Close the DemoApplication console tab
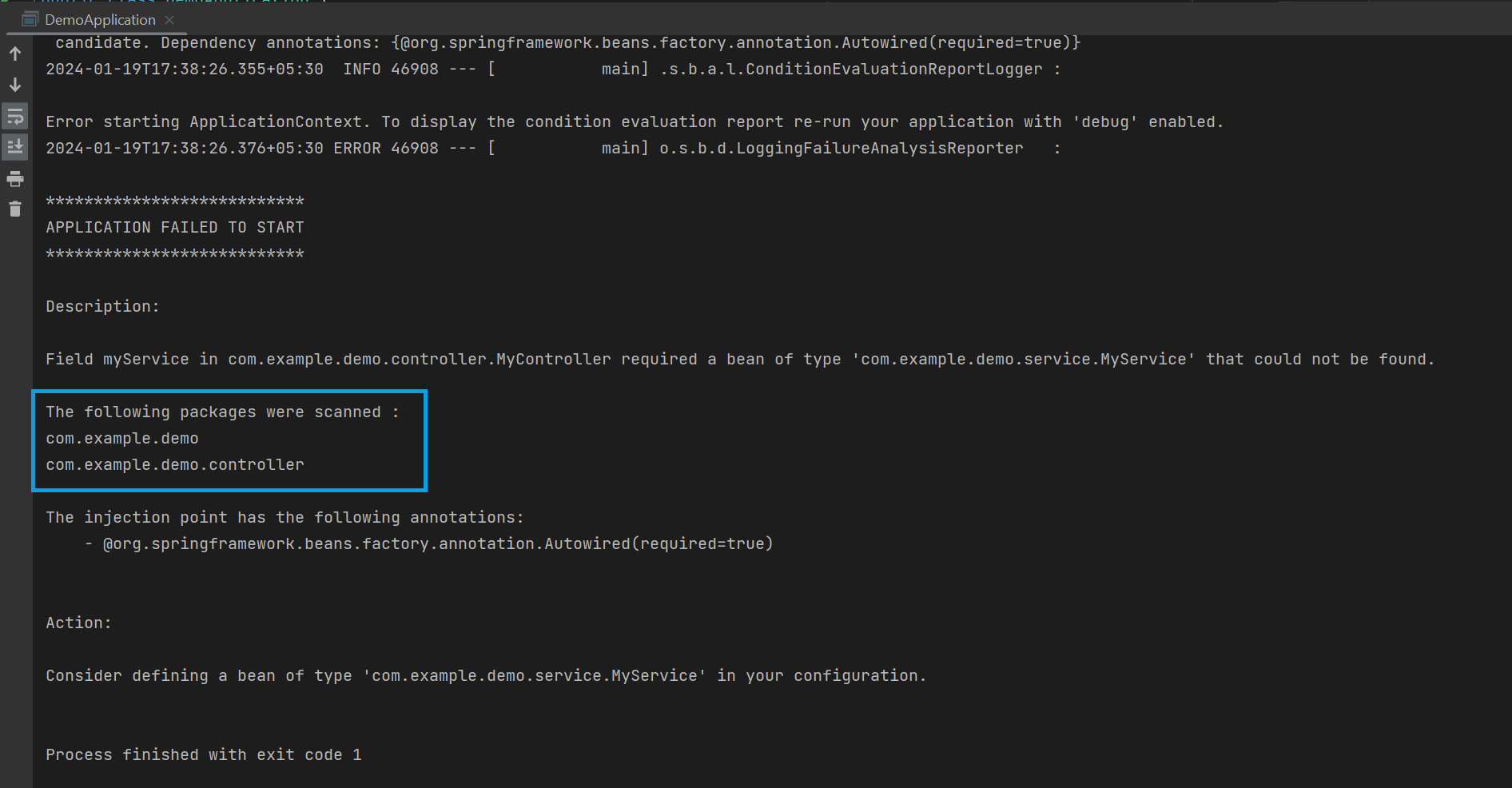1512x788 pixels. pyautogui.click(x=168, y=19)
